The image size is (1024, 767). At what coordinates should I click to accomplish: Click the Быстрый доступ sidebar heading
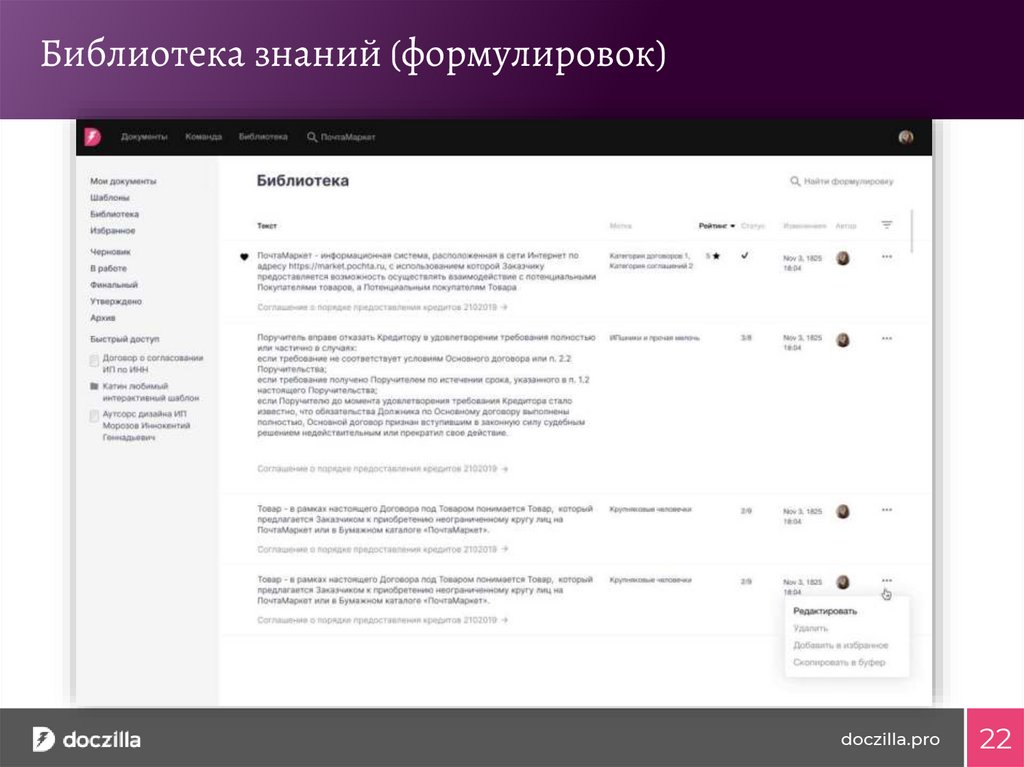point(125,339)
